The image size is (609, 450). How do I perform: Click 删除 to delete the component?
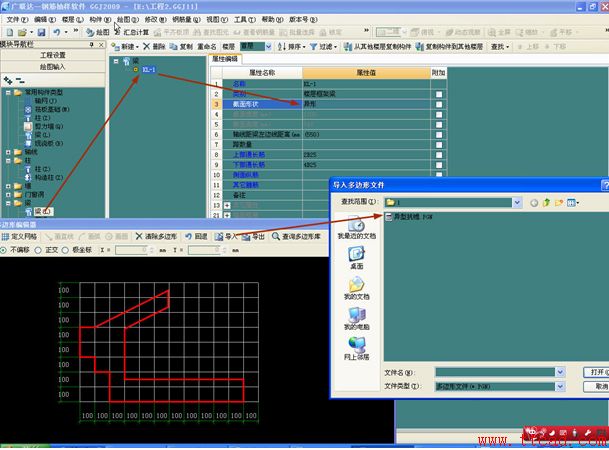pos(154,47)
